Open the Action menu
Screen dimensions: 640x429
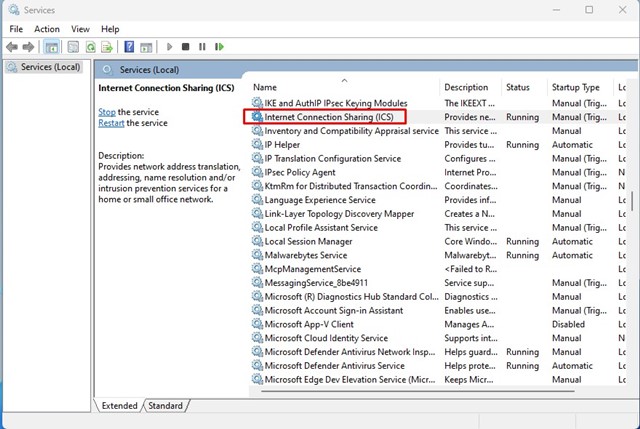coord(47,29)
